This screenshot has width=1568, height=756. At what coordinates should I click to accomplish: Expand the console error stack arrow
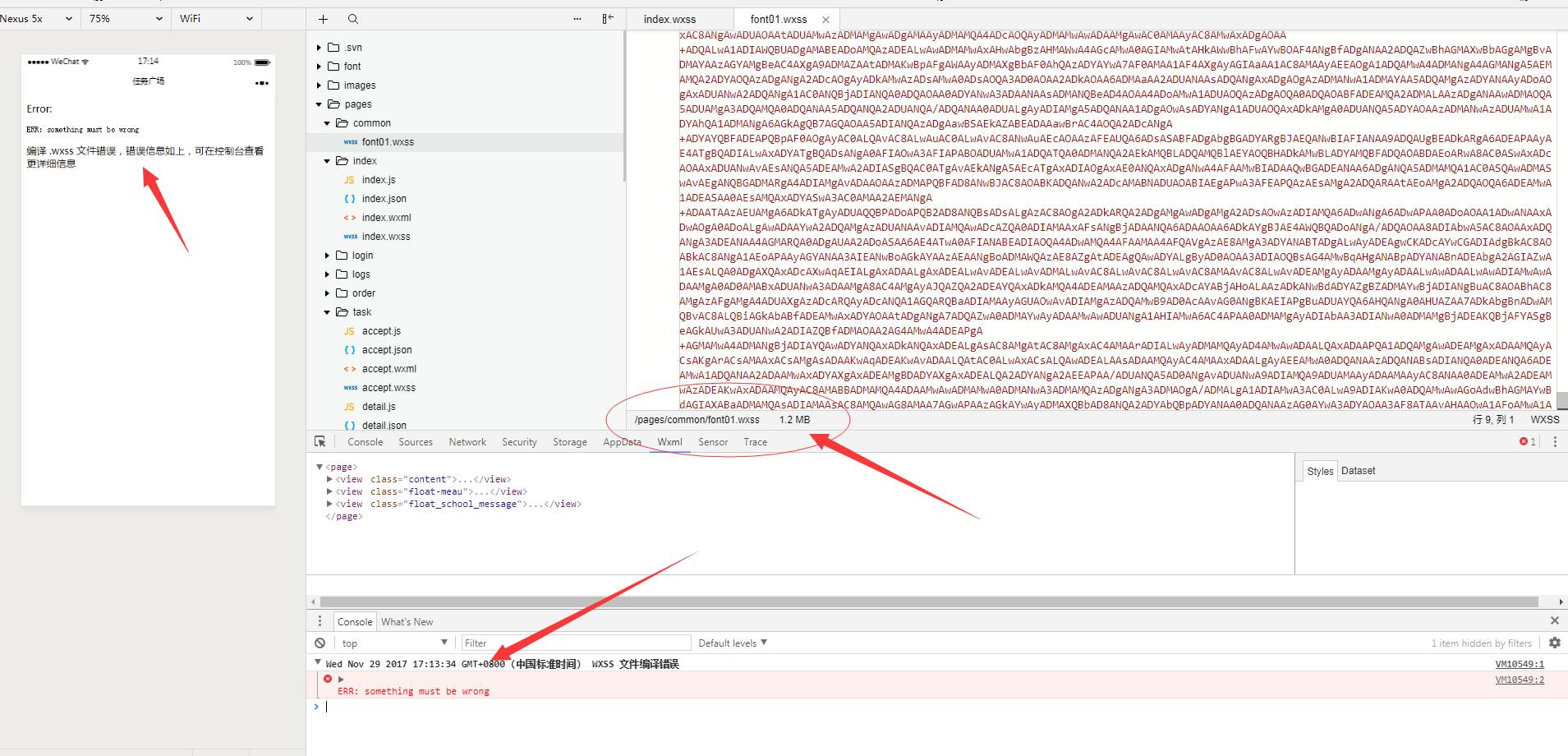coord(341,680)
